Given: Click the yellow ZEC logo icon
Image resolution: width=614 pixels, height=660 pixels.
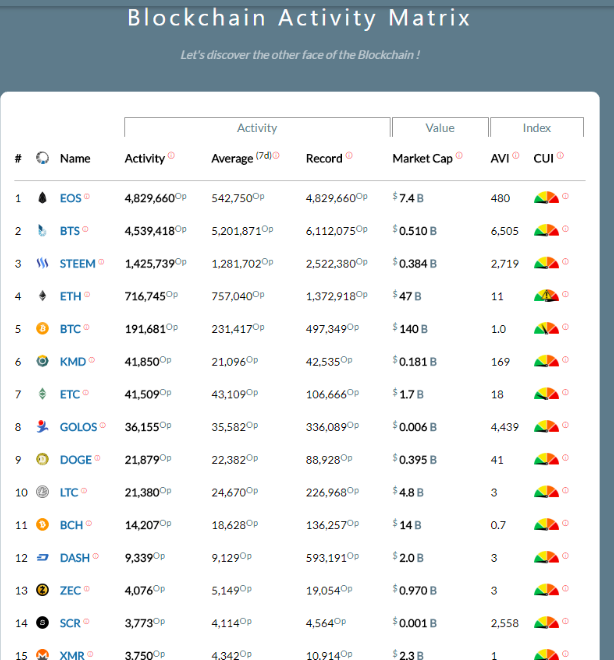Looking at the screenshot, I should (x=42, y=590).
